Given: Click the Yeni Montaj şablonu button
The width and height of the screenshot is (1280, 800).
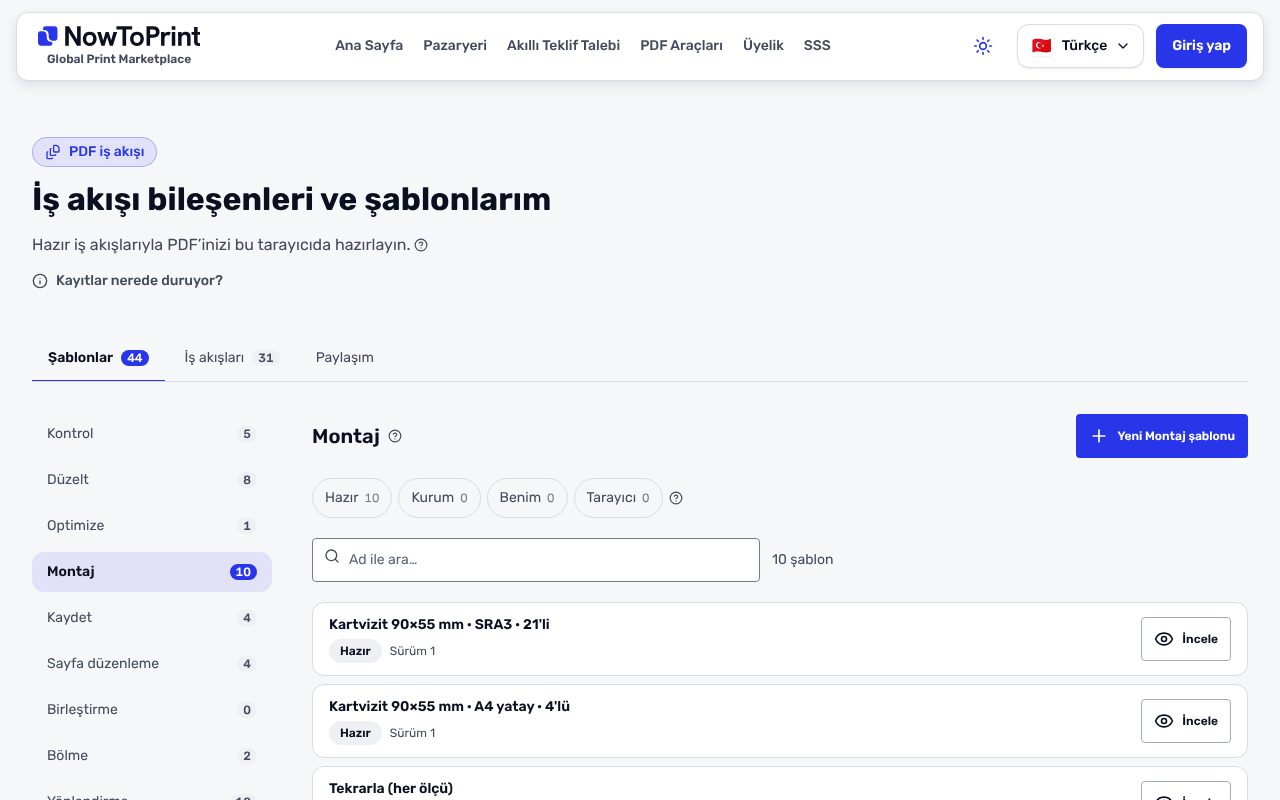Looking at the screenshot, I should (x=1162, y=436).
